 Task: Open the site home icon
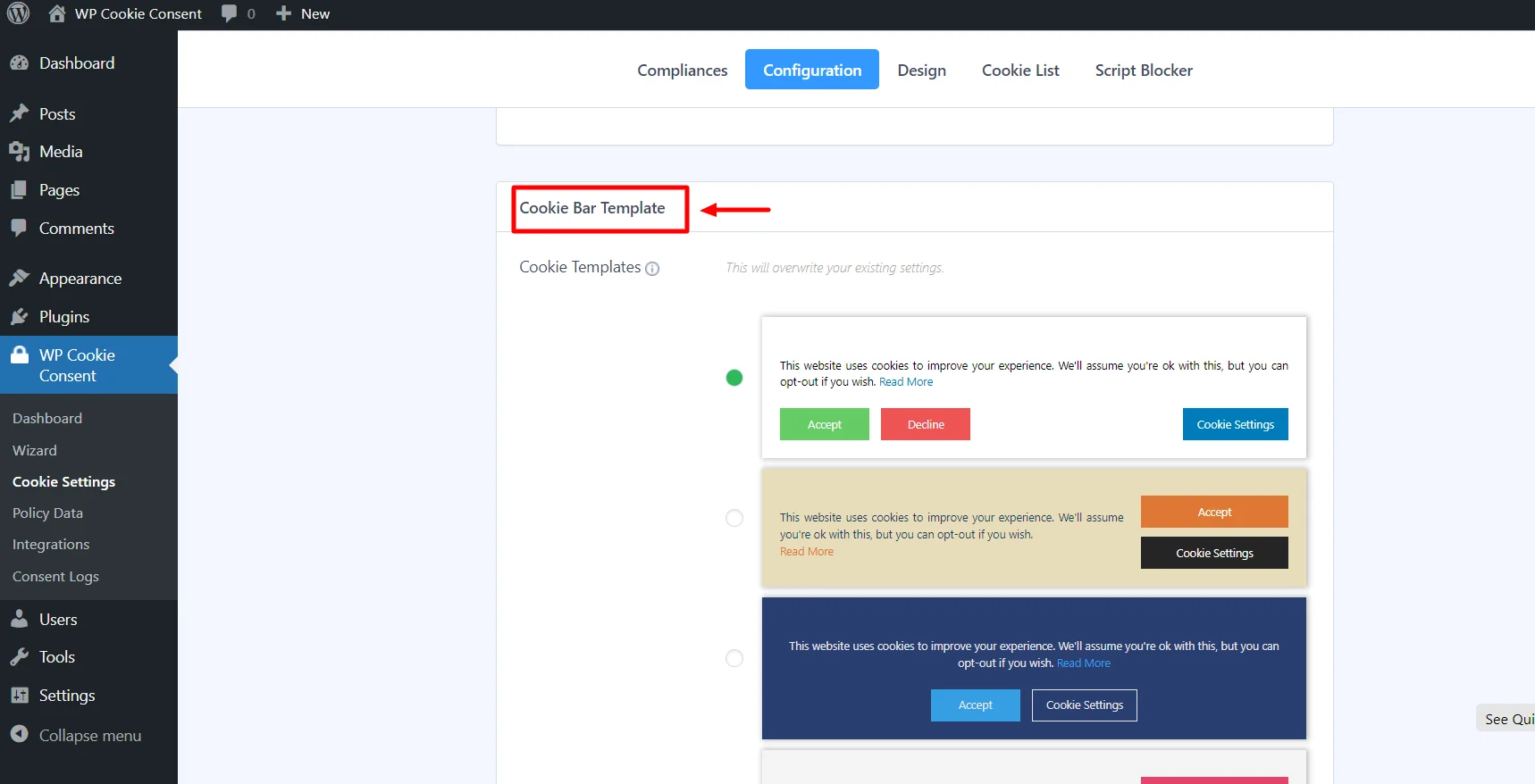57,13
